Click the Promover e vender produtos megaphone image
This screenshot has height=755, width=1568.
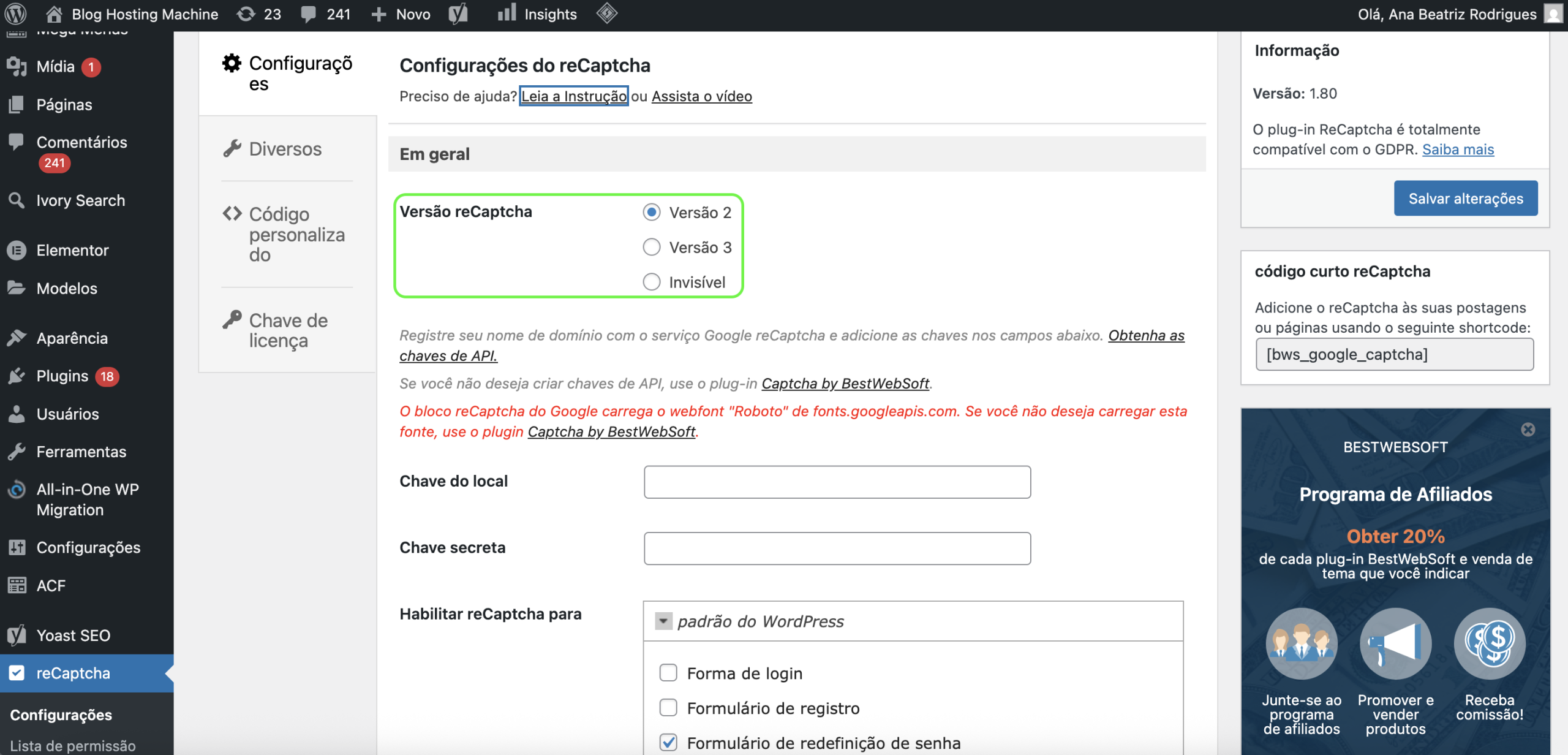pos(1396,643)
